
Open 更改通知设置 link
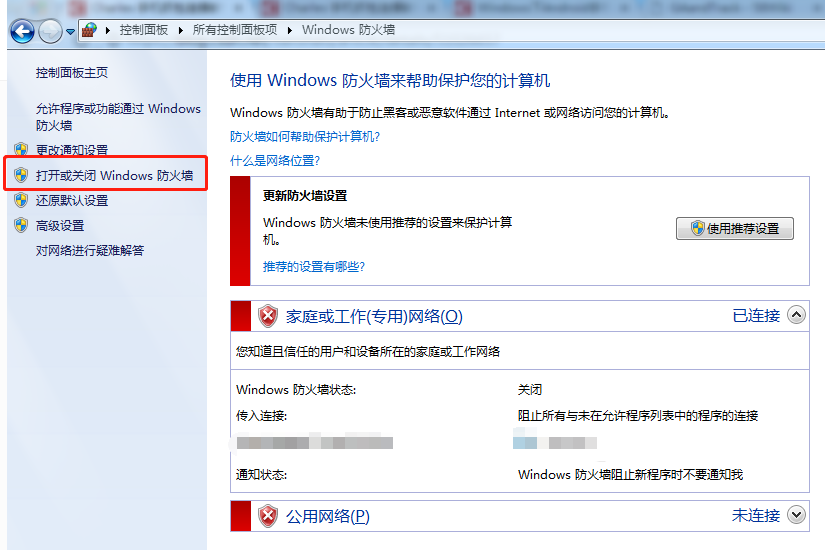point(72,150)
